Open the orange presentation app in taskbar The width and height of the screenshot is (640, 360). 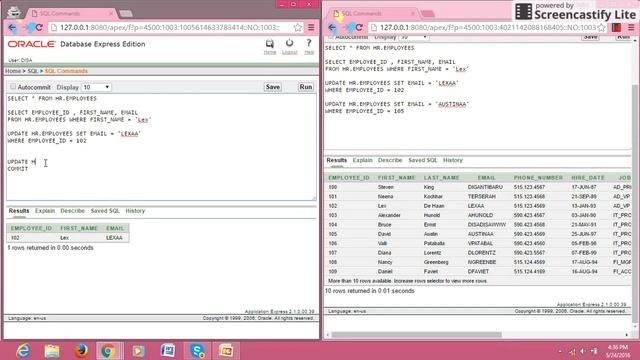pos(226,351)
